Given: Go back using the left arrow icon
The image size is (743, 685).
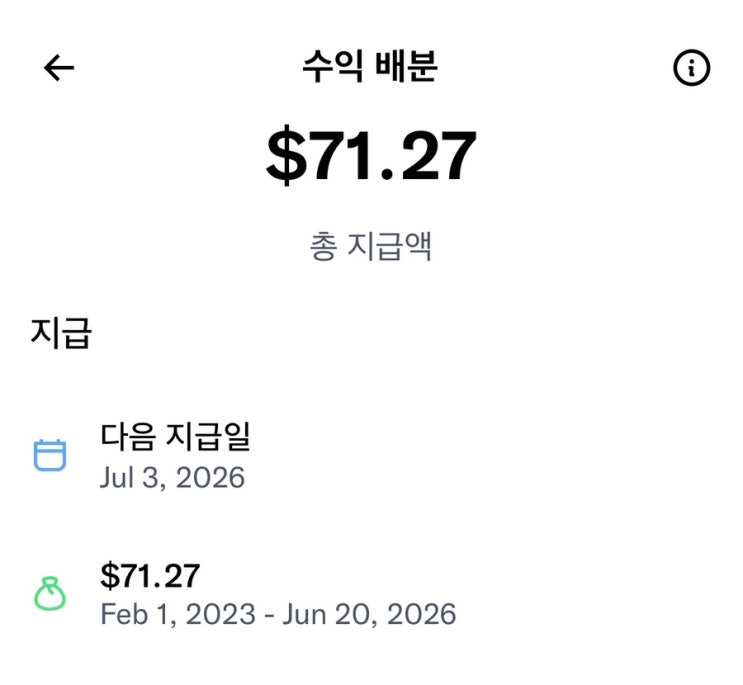Looking at the screenshot, I should pos(59,68).
